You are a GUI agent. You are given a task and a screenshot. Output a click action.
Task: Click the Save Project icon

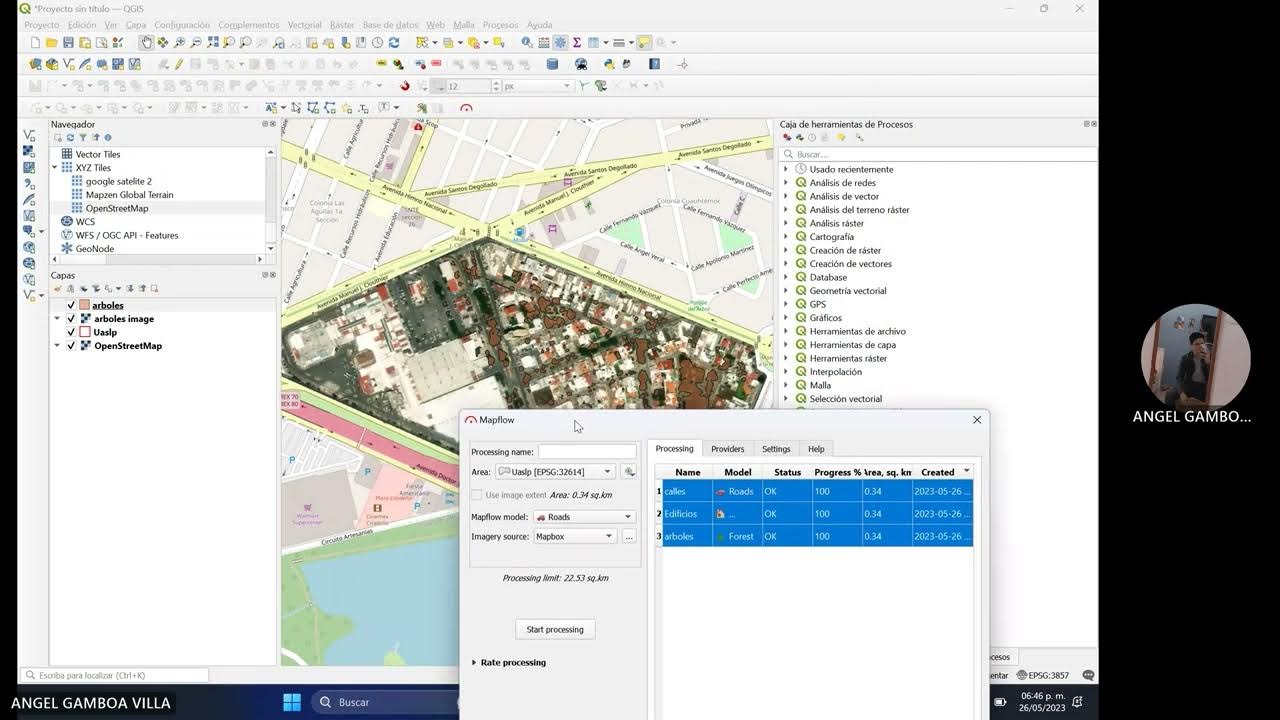pyautogui.click(x=68, y=43)
